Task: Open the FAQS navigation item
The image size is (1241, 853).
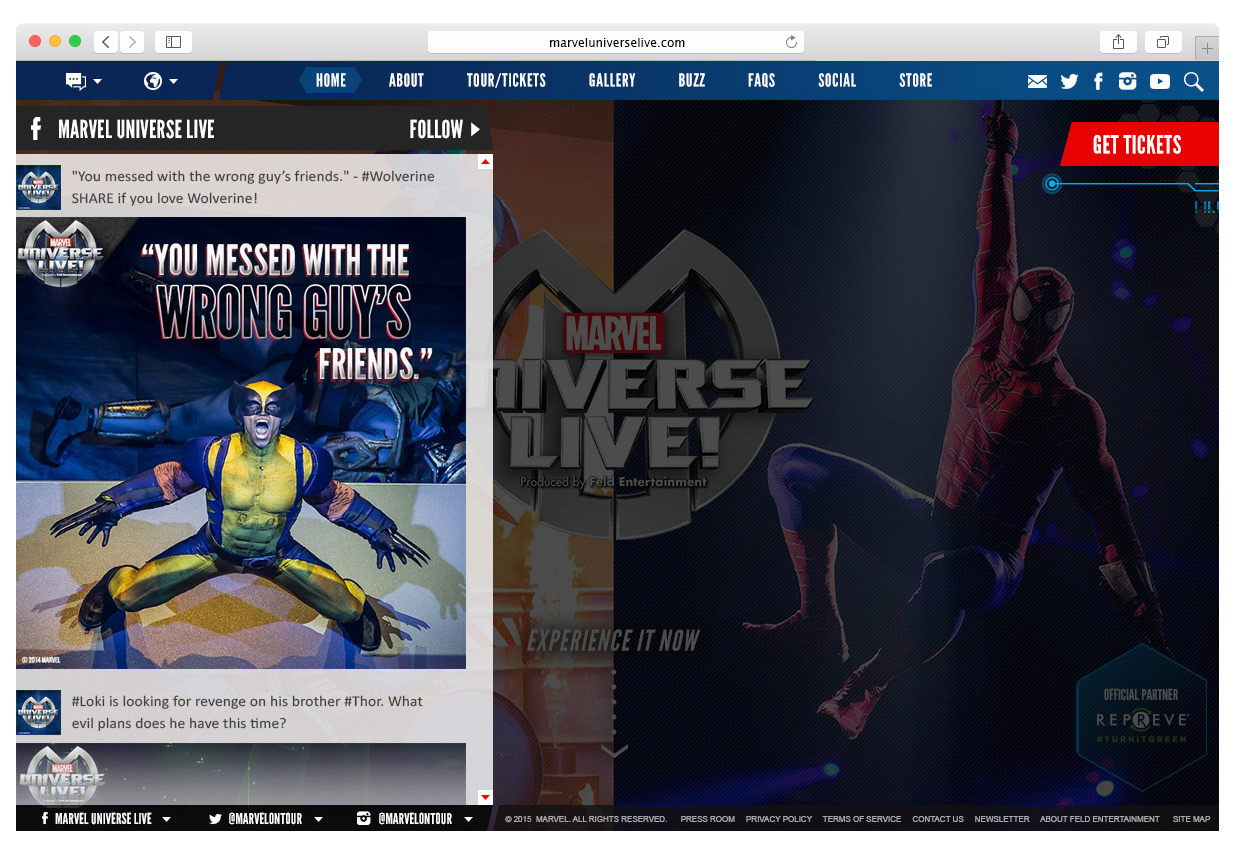Action: tap(761, 81)
